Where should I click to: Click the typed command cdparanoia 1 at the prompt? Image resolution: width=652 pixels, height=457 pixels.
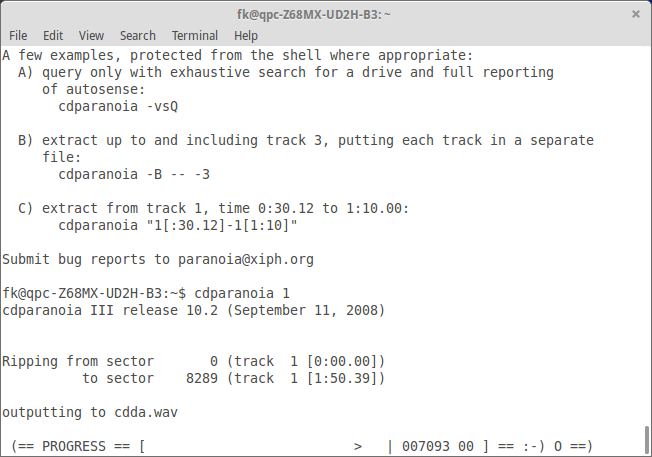coord(242,293)
